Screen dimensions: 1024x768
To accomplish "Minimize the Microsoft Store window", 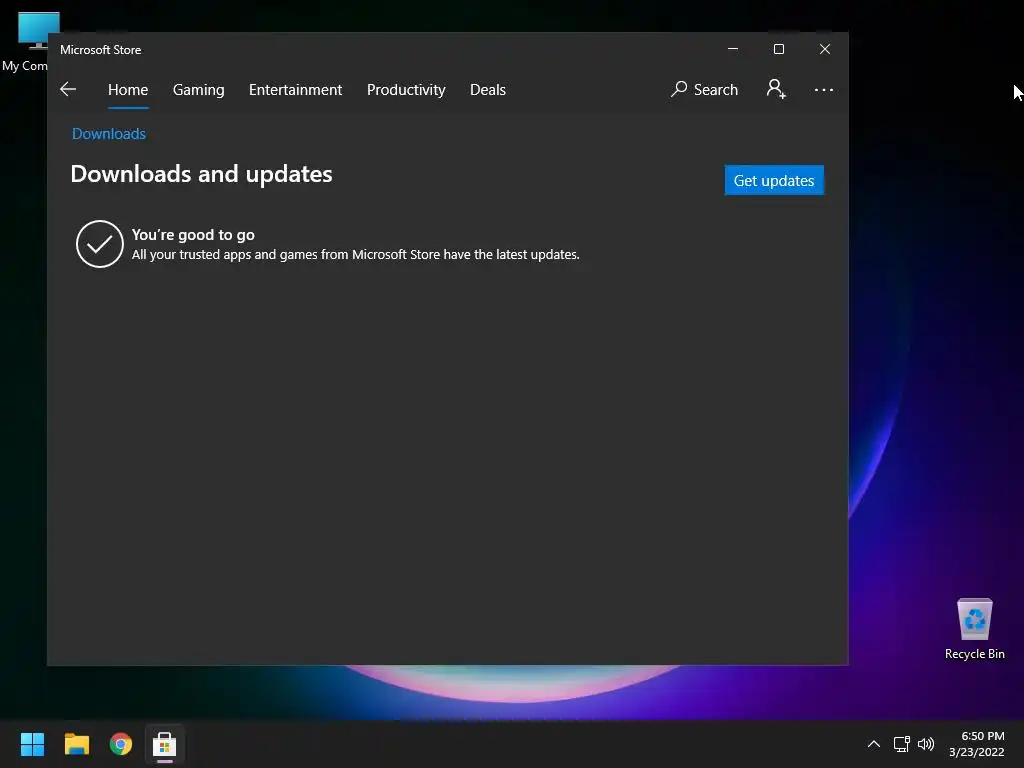I will 733,49.
